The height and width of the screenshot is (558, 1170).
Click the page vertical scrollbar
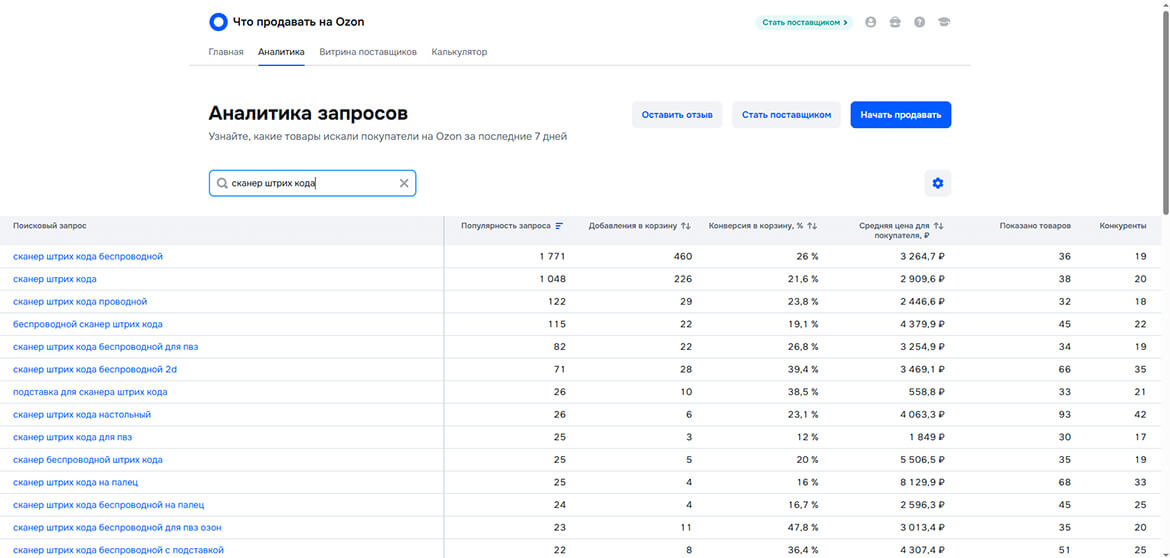coord(1166,112)
